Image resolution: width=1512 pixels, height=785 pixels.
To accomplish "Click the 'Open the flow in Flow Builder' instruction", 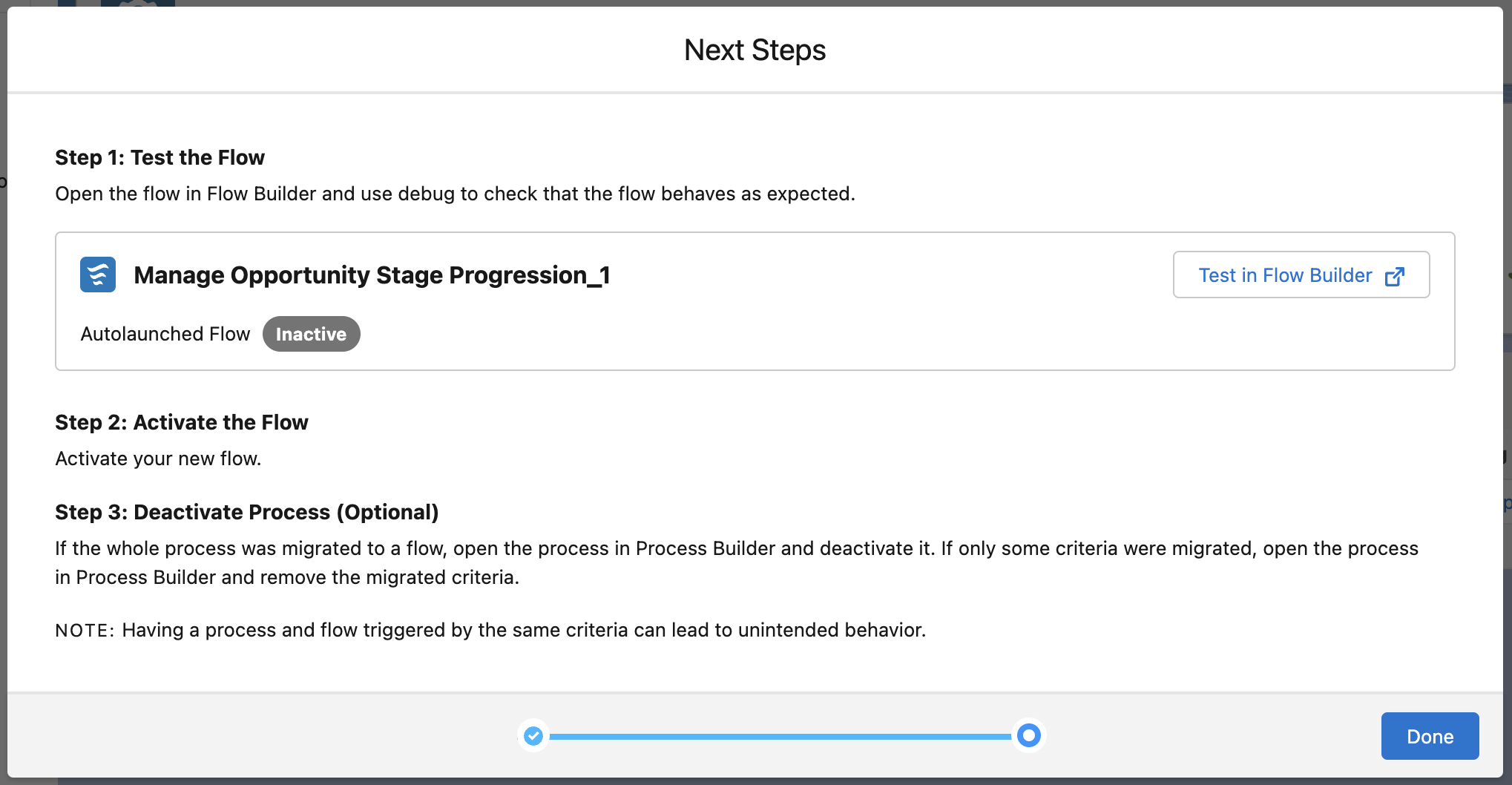I will [455, 194].
